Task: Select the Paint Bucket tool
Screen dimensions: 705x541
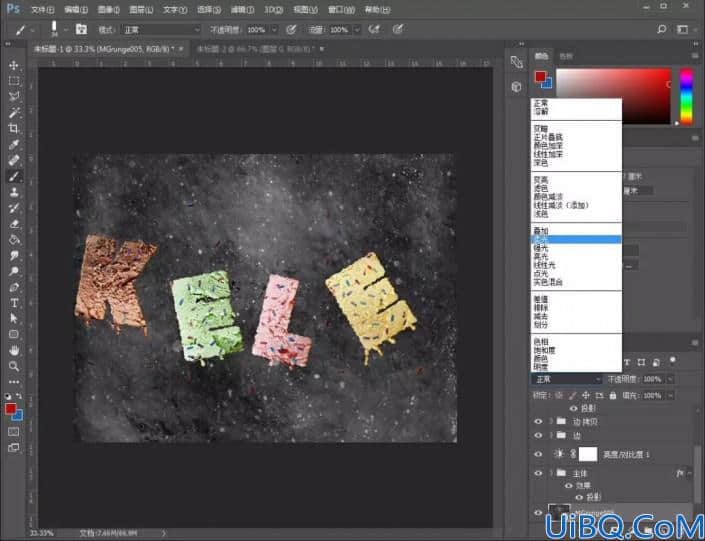Action: [x=14, y=239]
